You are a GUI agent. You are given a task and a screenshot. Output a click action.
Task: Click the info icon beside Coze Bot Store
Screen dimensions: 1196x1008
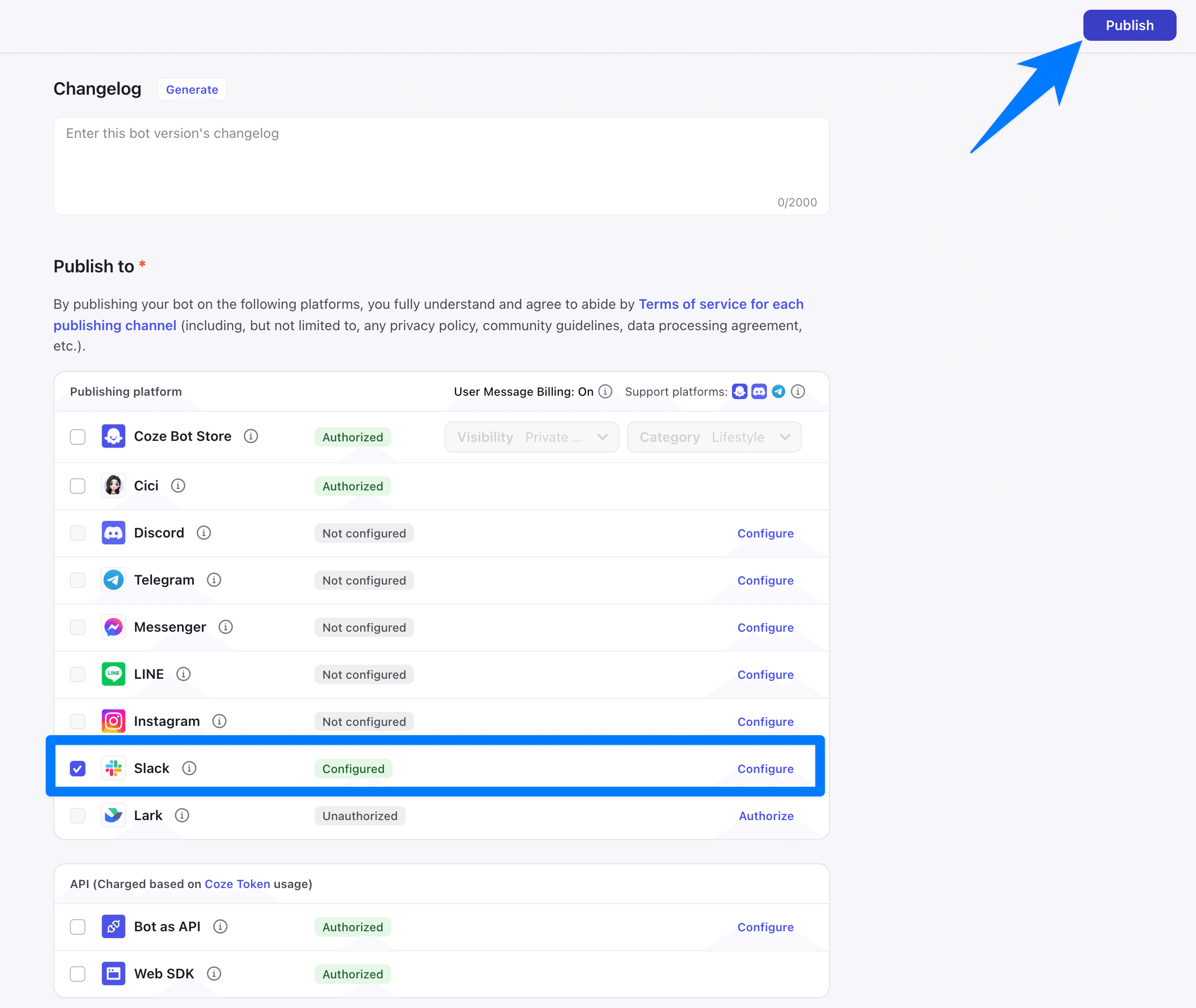tap(251, 436)
